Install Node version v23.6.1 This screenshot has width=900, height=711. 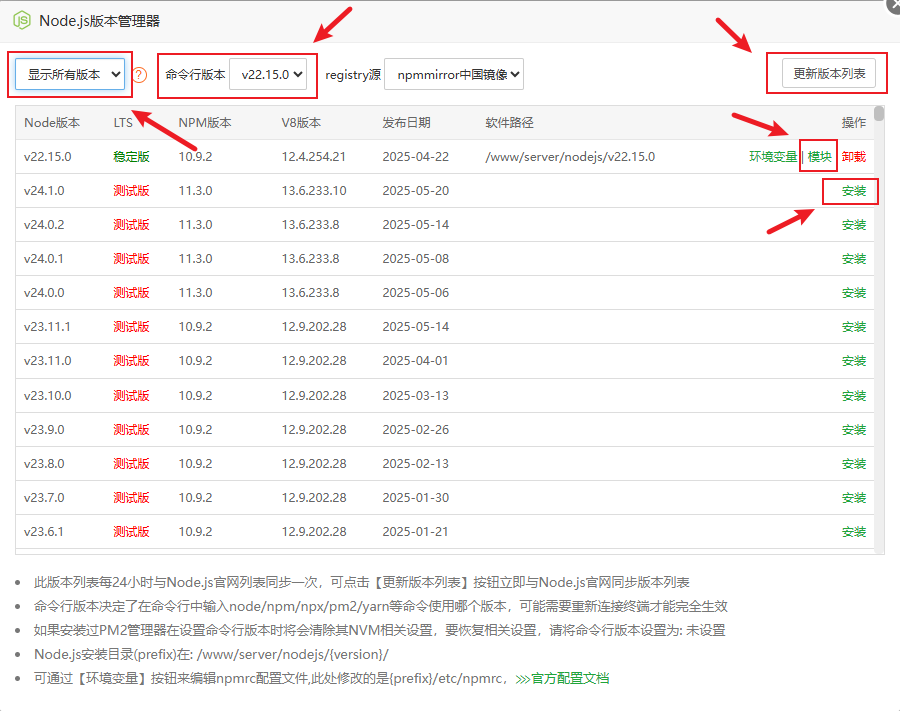tap(854, 532)
